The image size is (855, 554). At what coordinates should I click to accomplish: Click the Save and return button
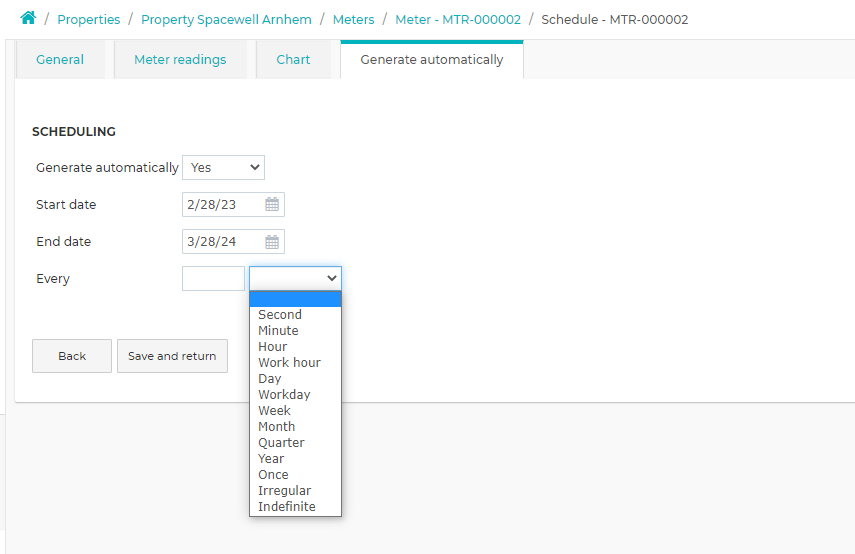coord(172,356)
